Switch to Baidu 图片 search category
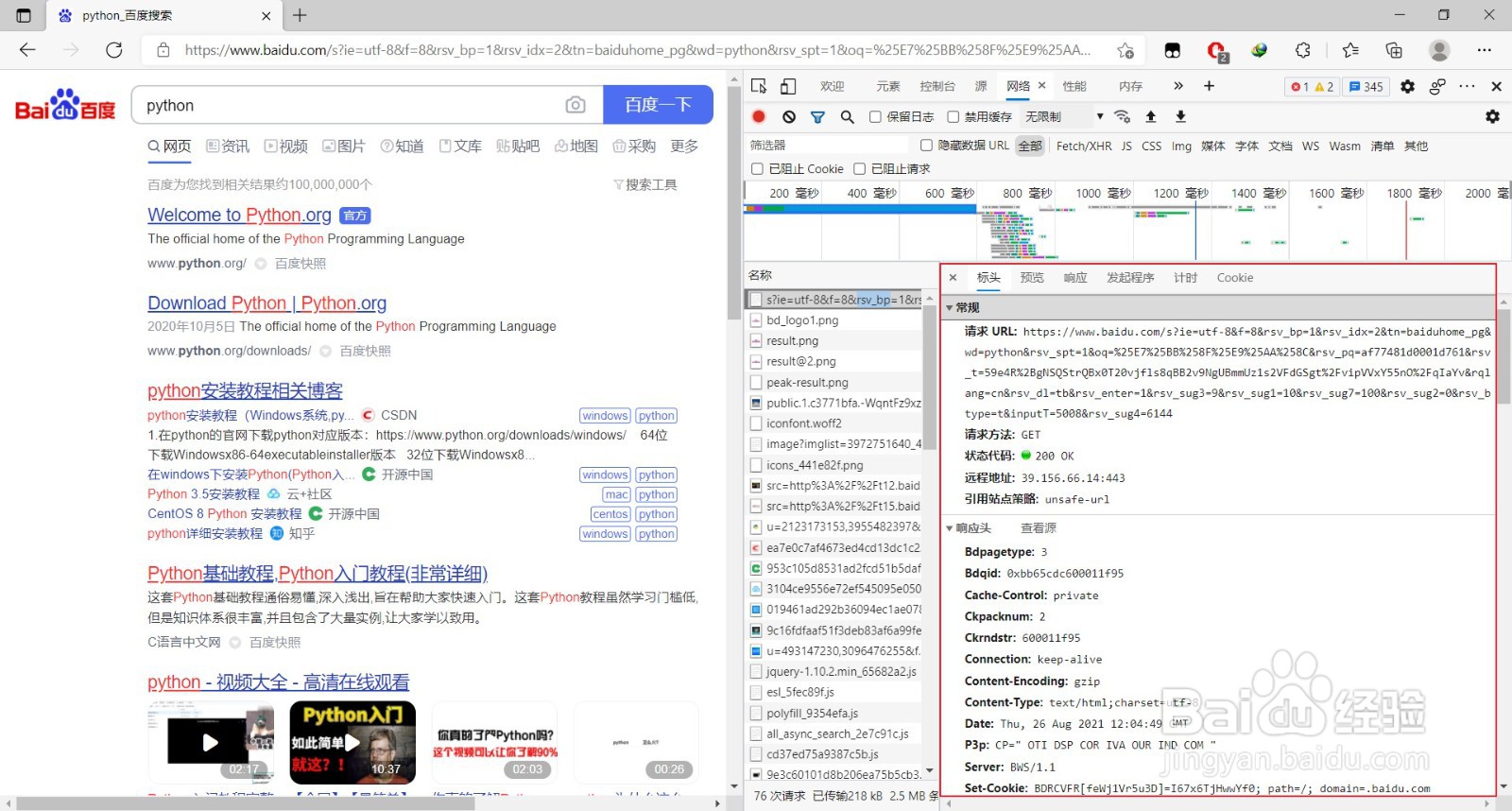The image size is (1512, 811). (x=343, y=147)
